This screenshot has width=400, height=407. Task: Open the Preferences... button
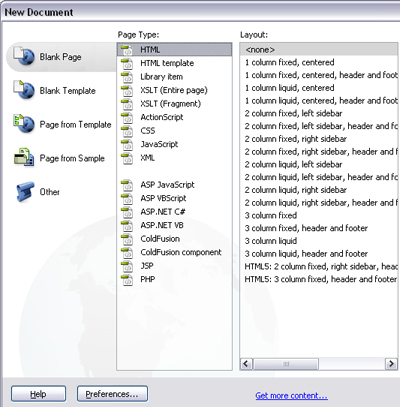pyautogui.click(x=112, y=394)
